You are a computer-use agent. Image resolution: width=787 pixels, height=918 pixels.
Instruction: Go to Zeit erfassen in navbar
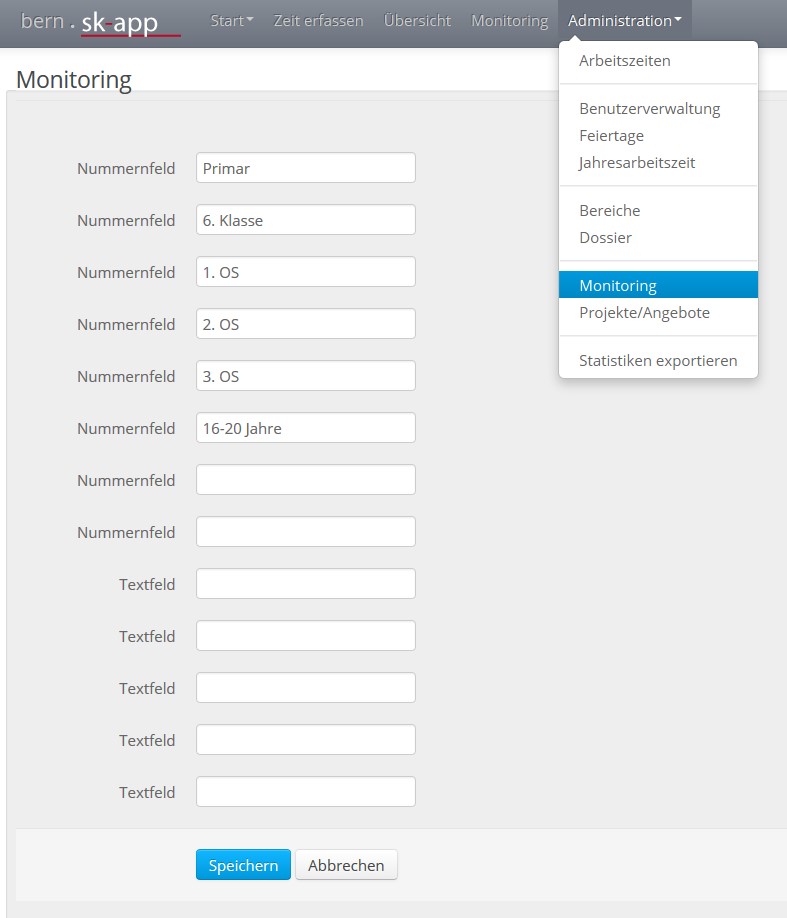(318, 21)
